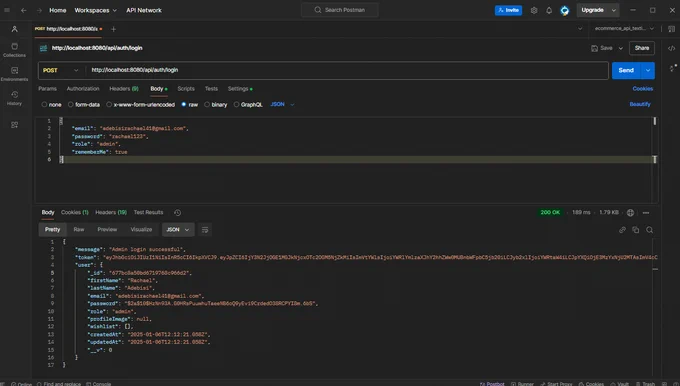Open the account icon in left sidebar

(x=14, y=29)
